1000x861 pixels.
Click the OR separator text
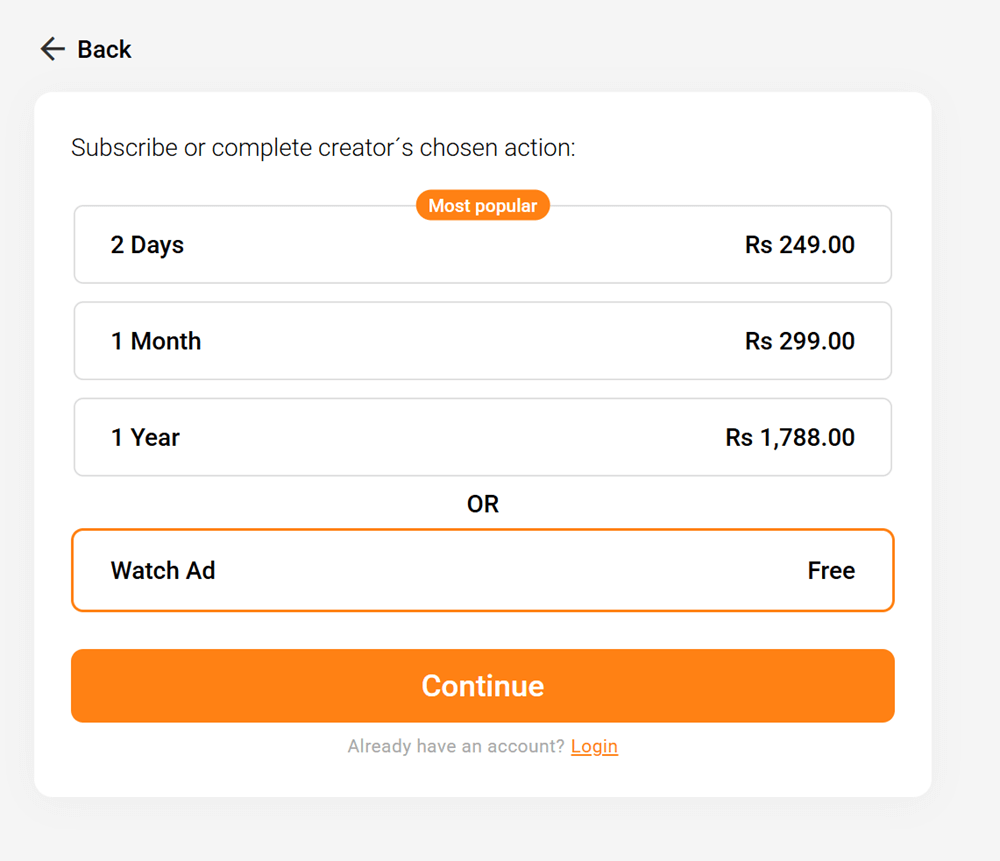(x=483, y=504)
